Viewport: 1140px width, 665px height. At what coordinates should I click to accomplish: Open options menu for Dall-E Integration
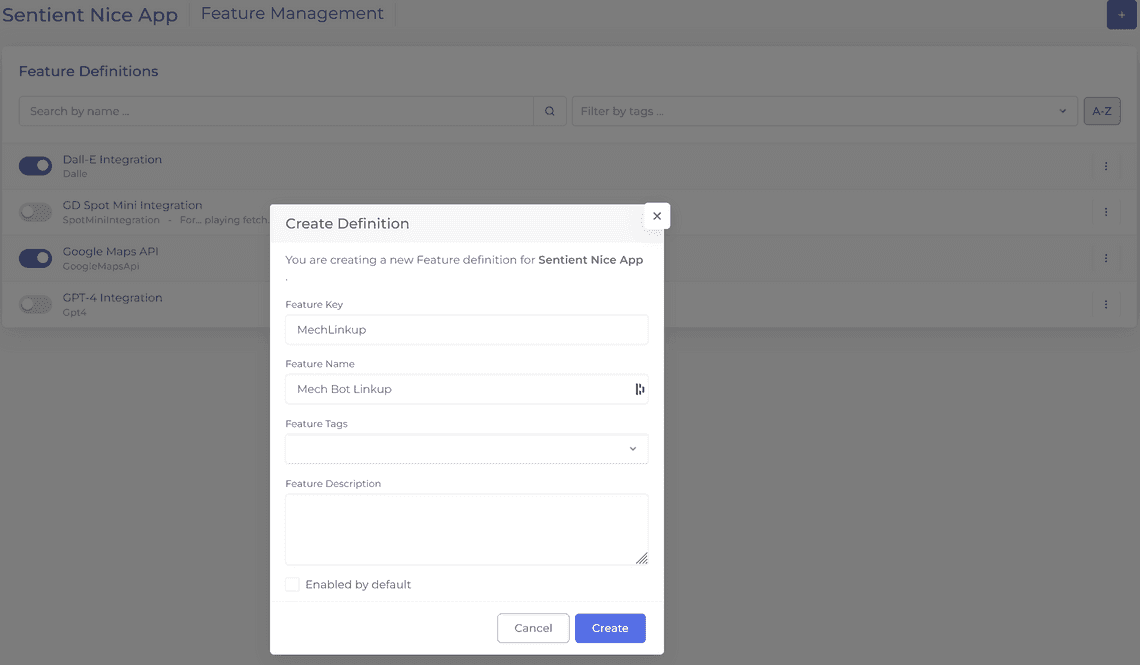coord(1105,166)
